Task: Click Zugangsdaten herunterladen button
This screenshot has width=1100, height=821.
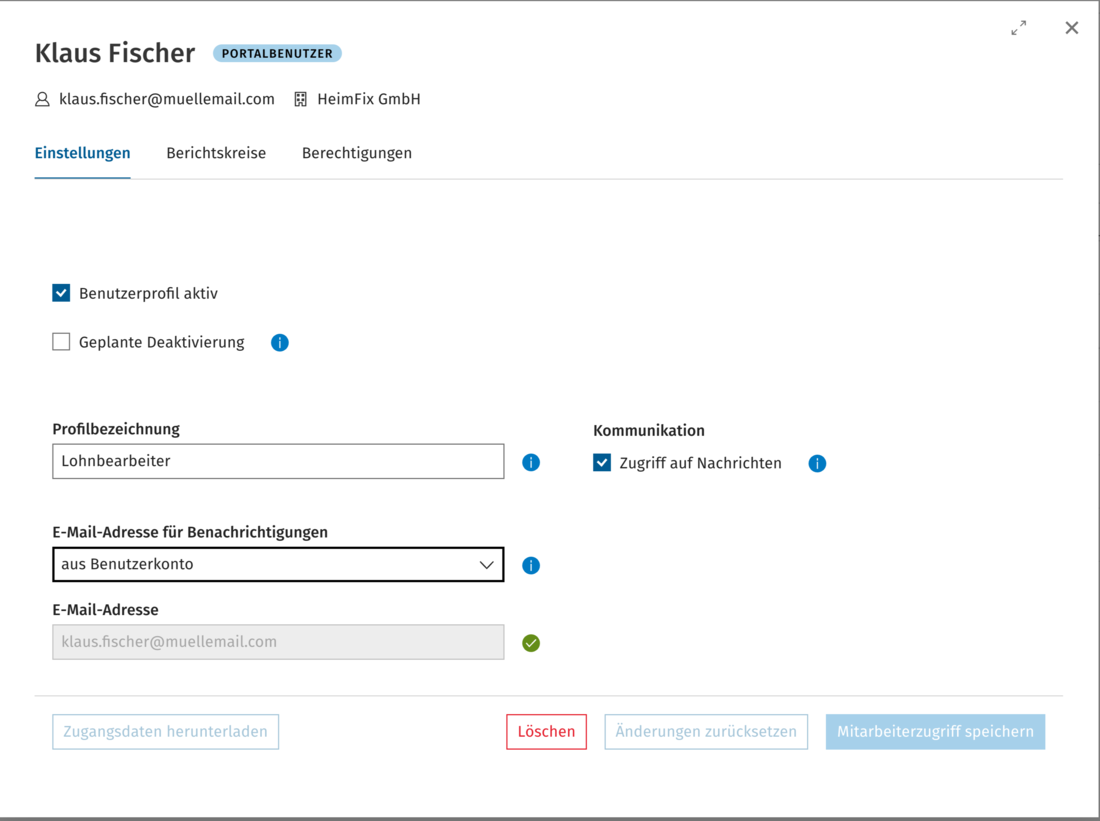Action: pos(166,732)
